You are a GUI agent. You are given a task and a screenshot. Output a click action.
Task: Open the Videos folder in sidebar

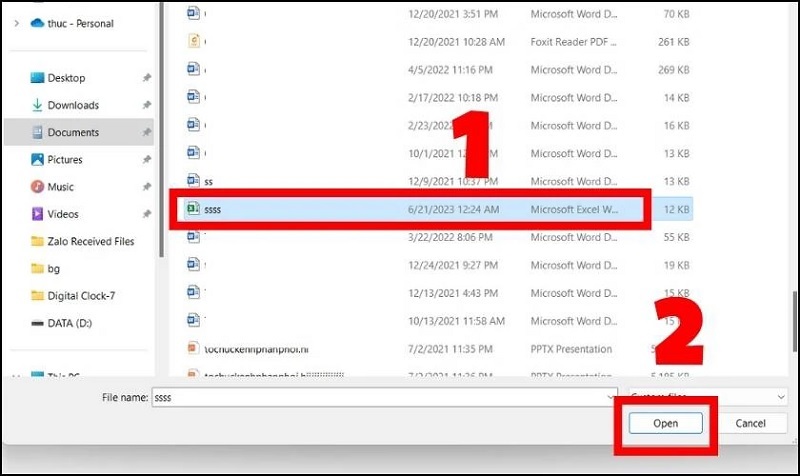tap(62, 214)
